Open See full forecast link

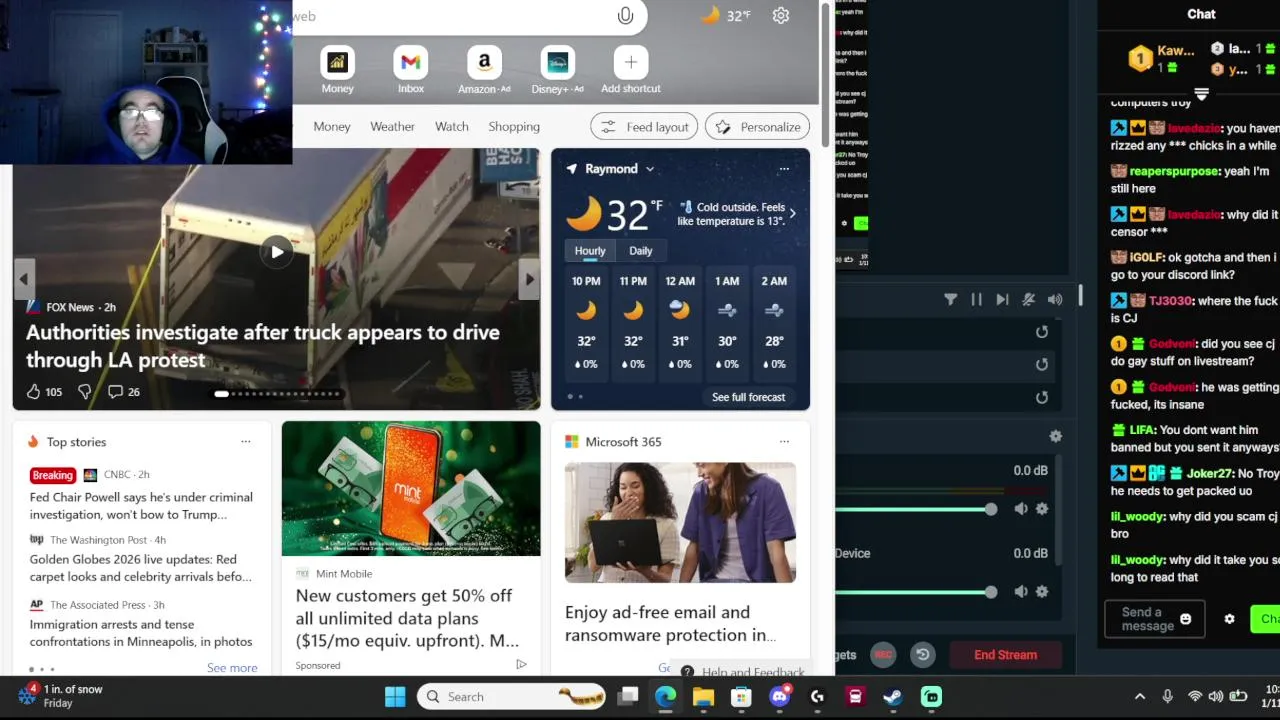click(748, 397)
